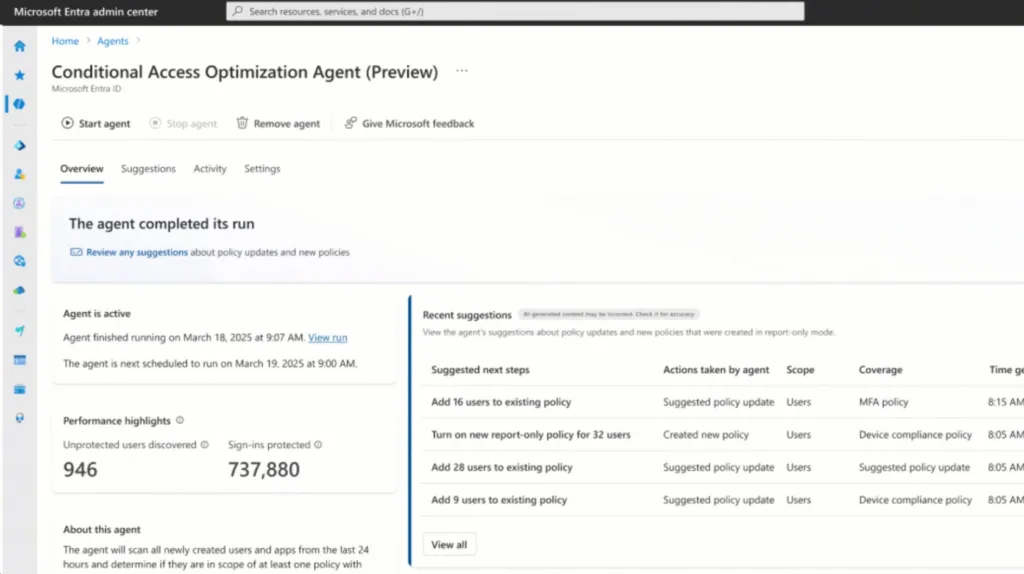Viewport: 1024px width, 574px height.
Task: Click the Stop agent icon
Action: click(155, 123)
